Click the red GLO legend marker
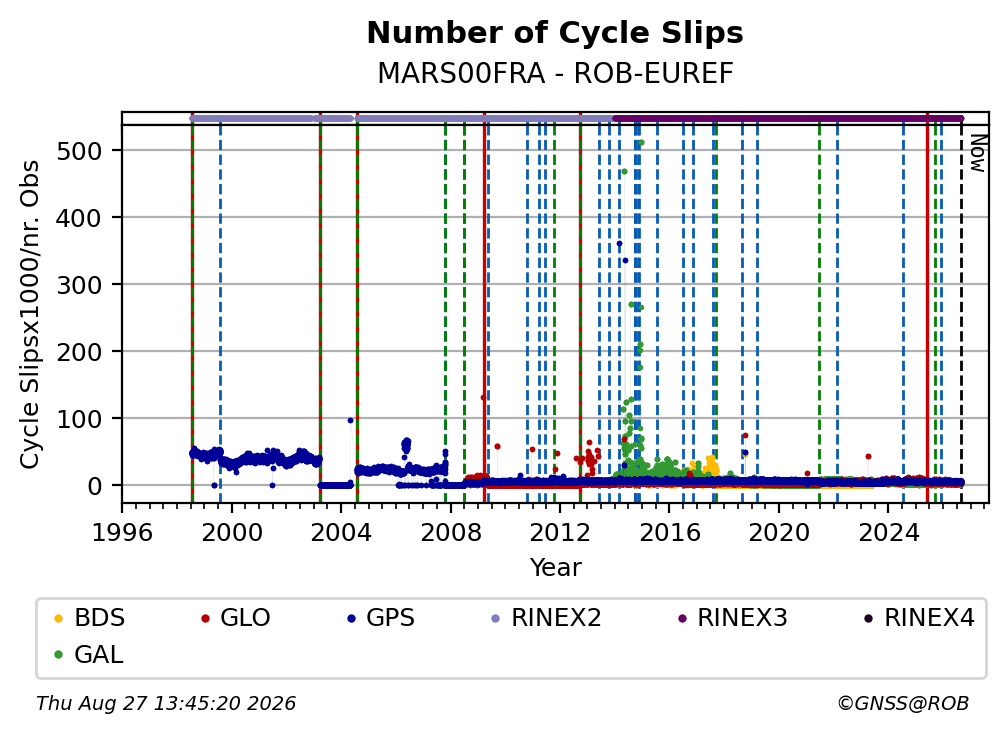The height and width of the screenshot is (734, 1008). [x=205, y=618]
